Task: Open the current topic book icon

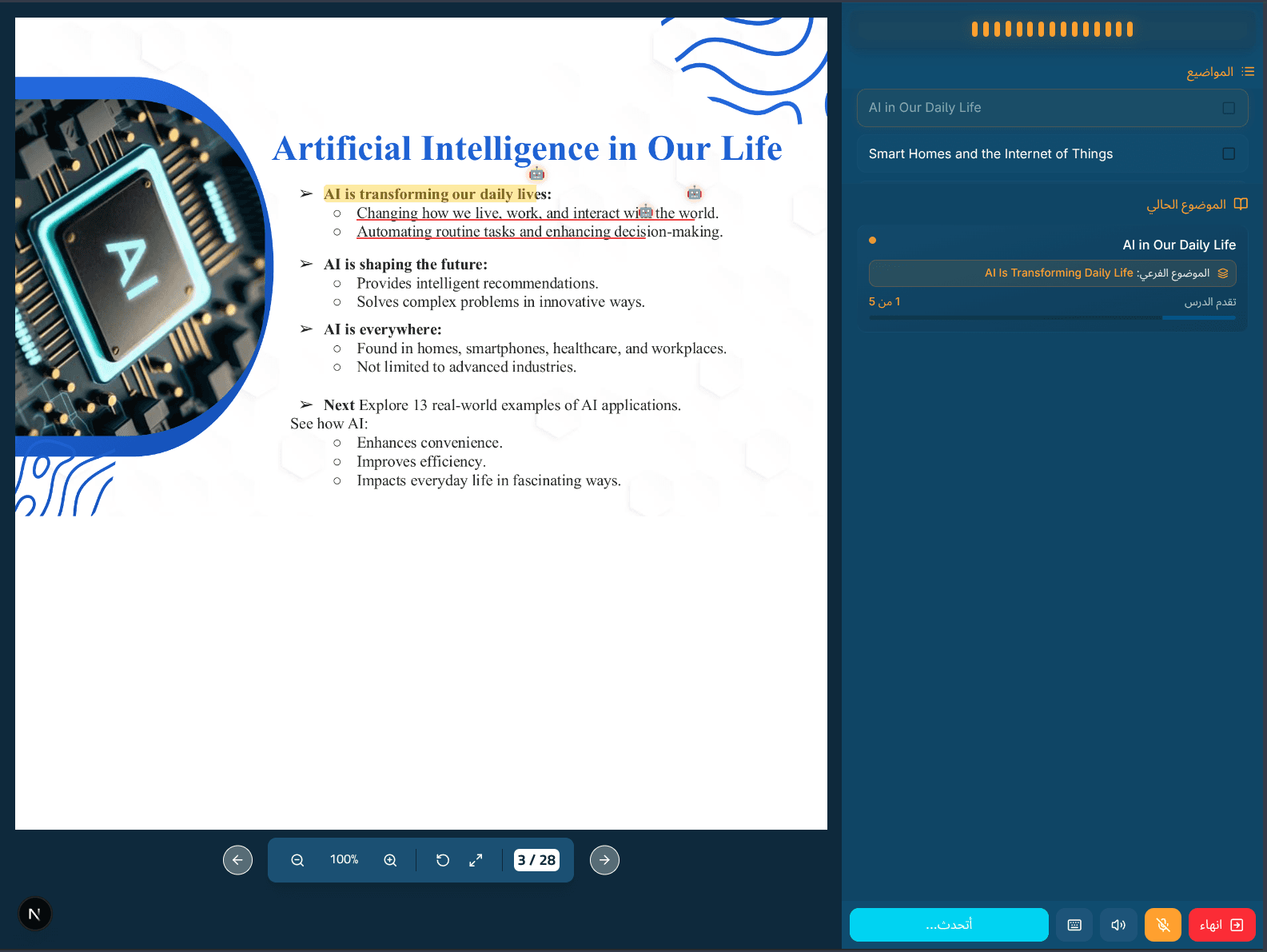Action: click(x=1241, y=204)
